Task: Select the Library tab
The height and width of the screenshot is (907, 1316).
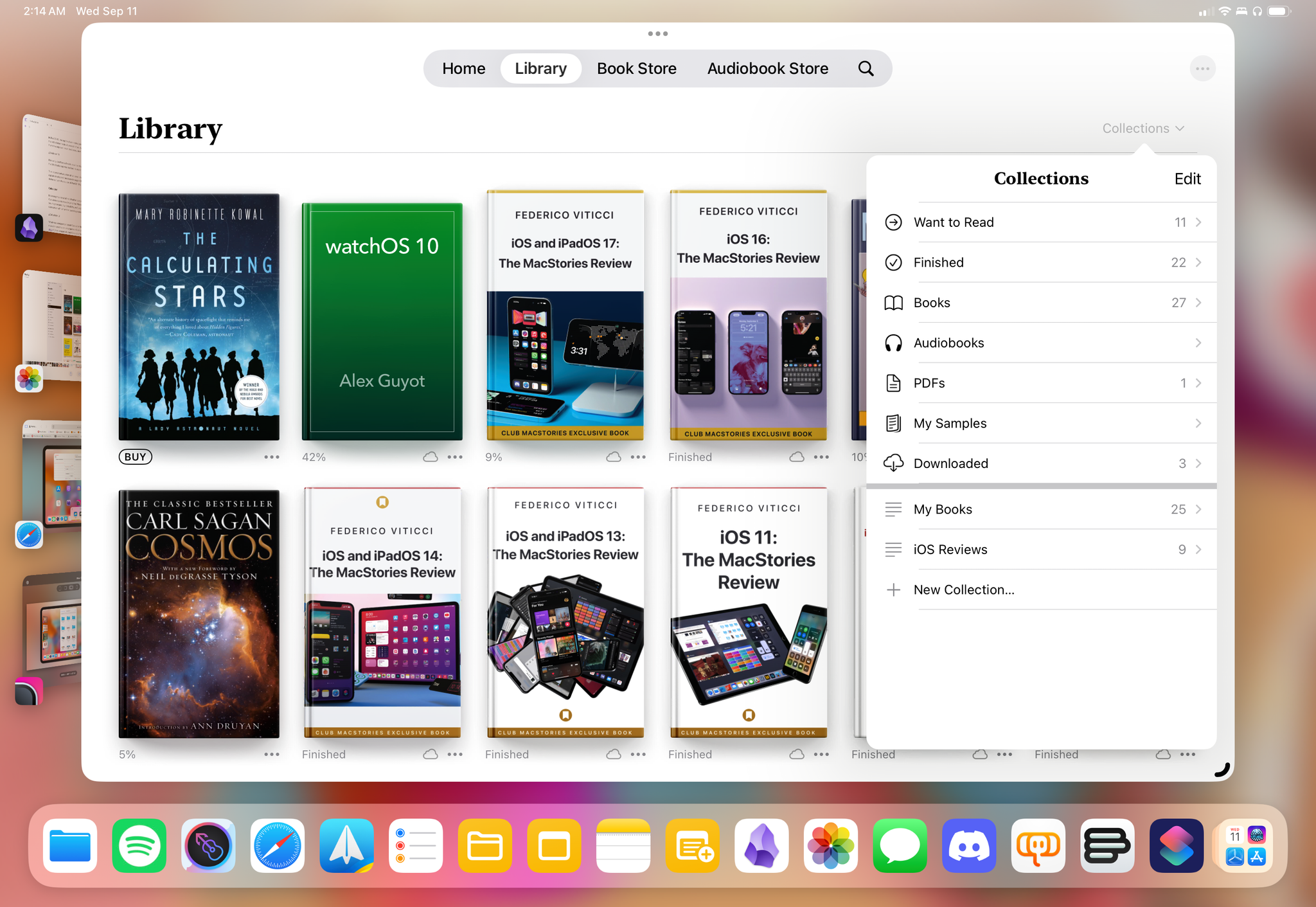Action: tap(540, 69)
